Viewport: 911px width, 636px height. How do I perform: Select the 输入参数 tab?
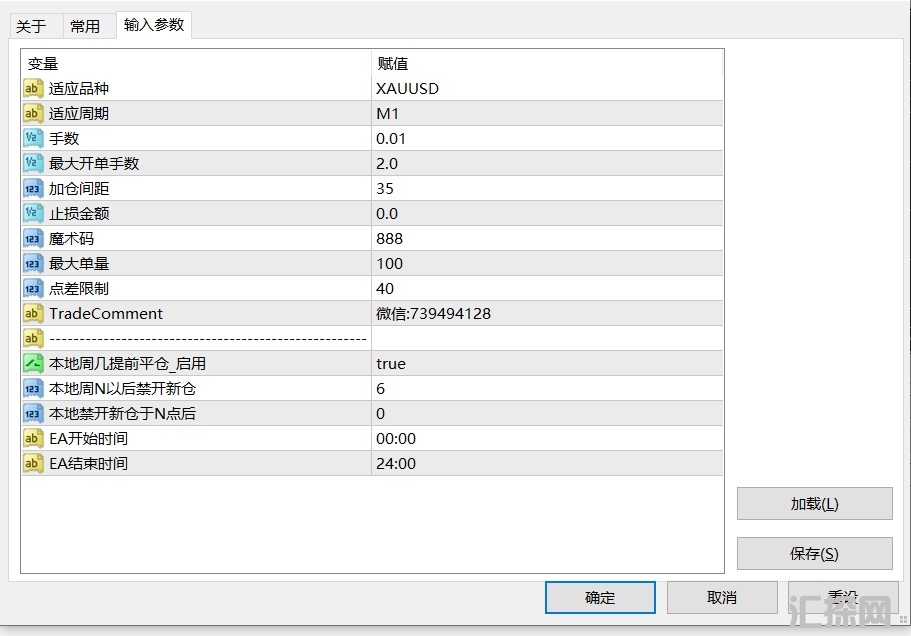click(x=154, y=24)
